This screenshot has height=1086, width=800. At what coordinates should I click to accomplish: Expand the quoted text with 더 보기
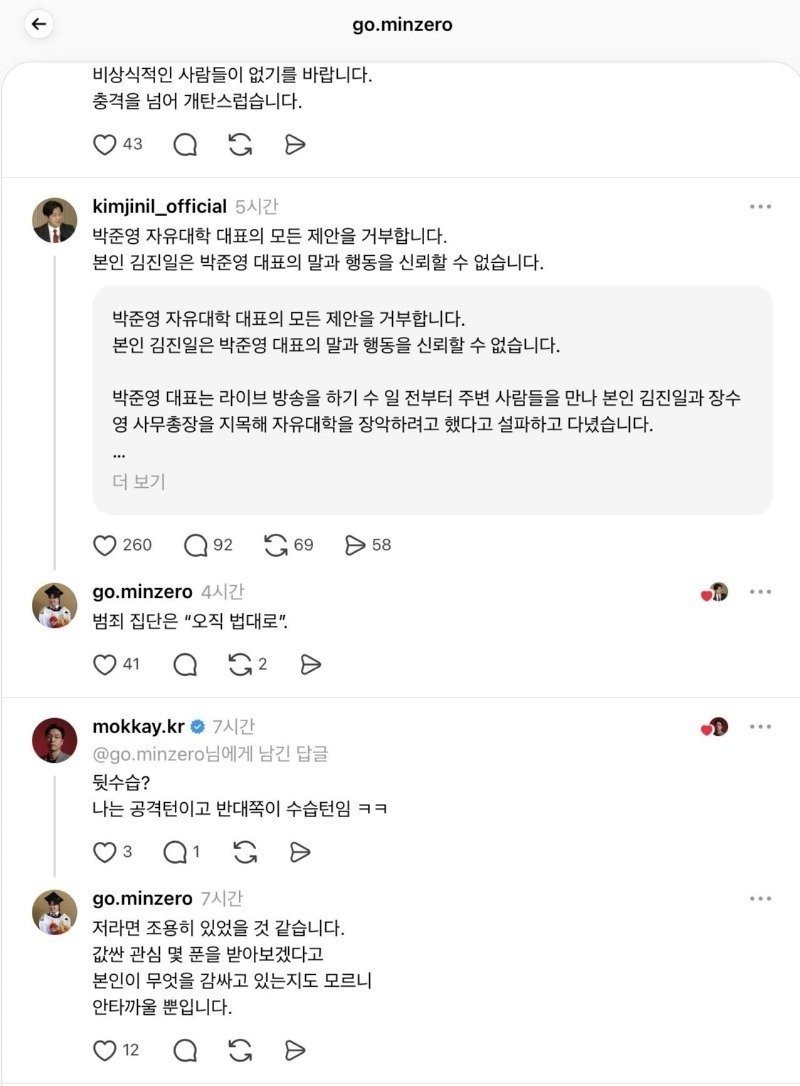(x=138, y=482)
